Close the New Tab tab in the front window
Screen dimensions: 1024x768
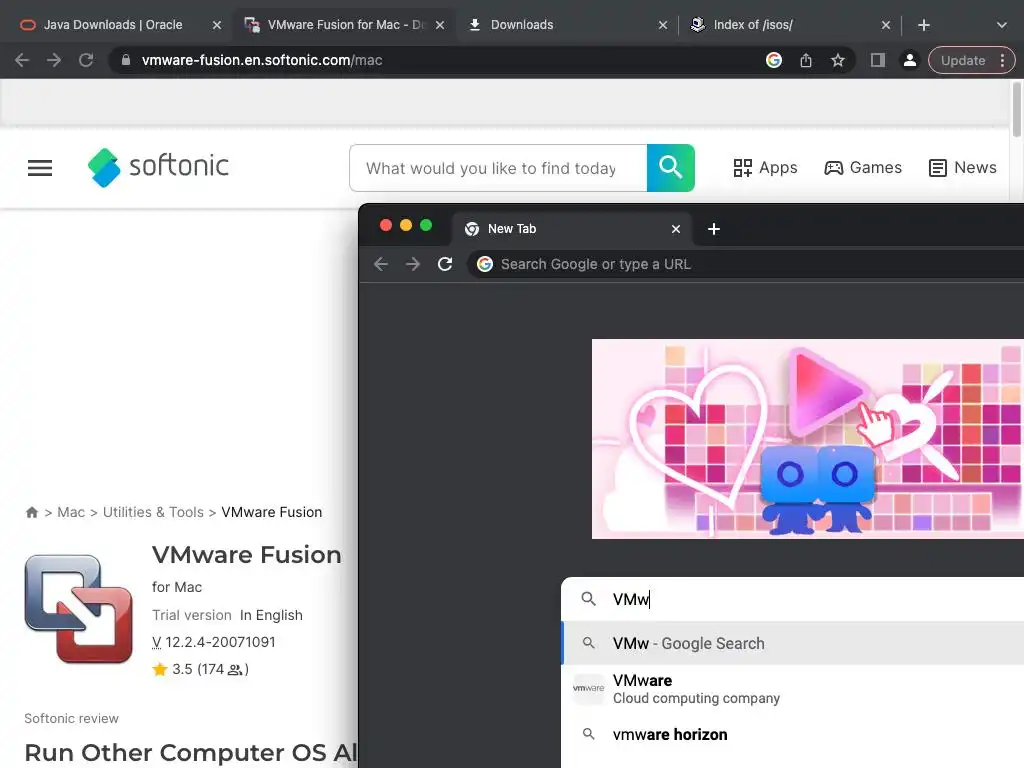[676, 229]
